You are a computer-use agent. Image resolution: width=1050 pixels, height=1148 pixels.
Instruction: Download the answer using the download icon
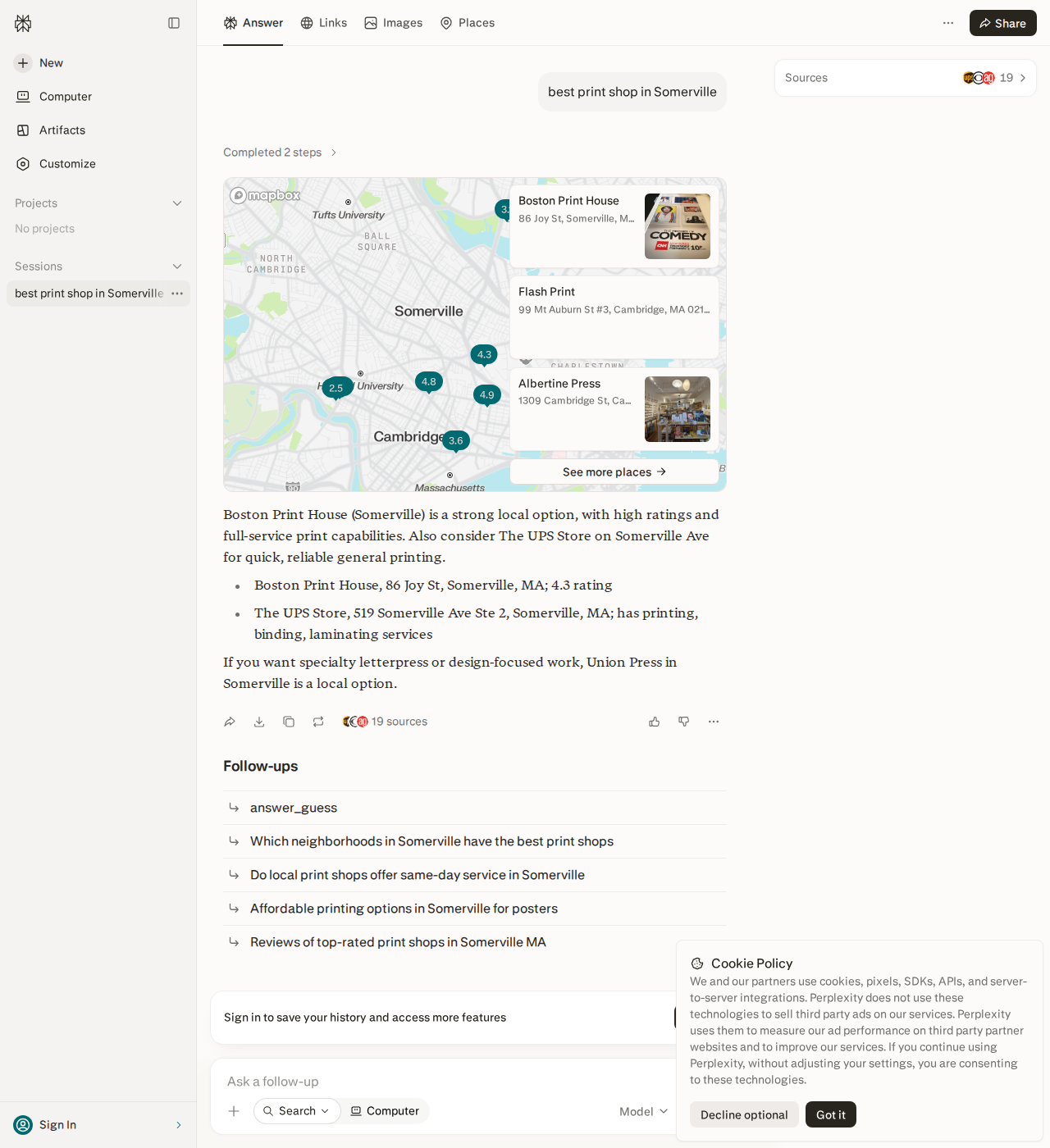[259, 722]
